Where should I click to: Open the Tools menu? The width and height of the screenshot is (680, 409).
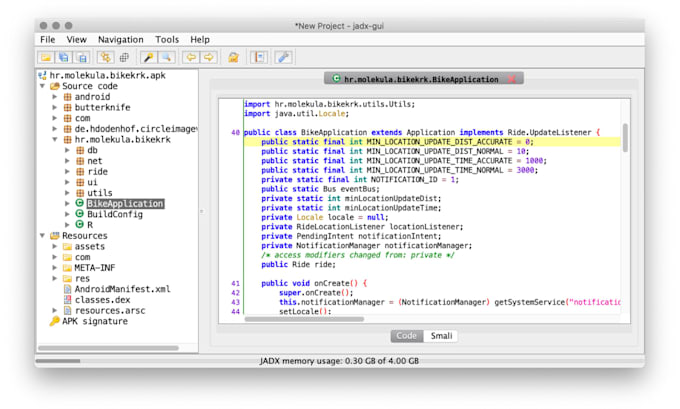(x=167, y=39)
